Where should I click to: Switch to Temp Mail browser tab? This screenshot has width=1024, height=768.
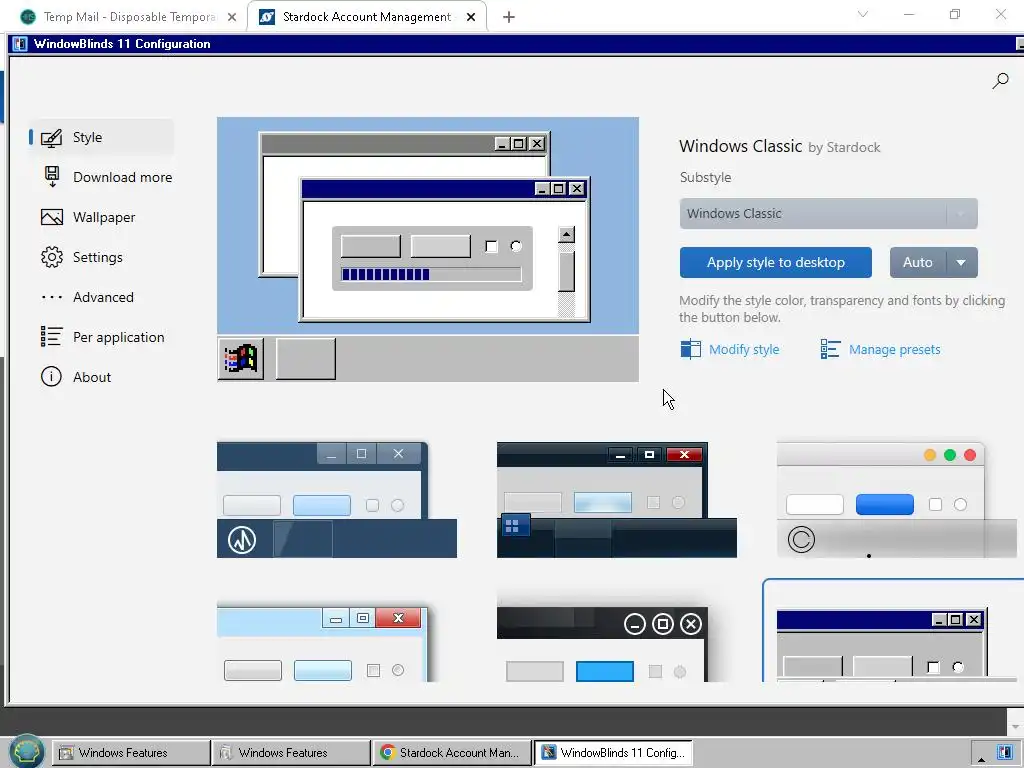(128, 17)
